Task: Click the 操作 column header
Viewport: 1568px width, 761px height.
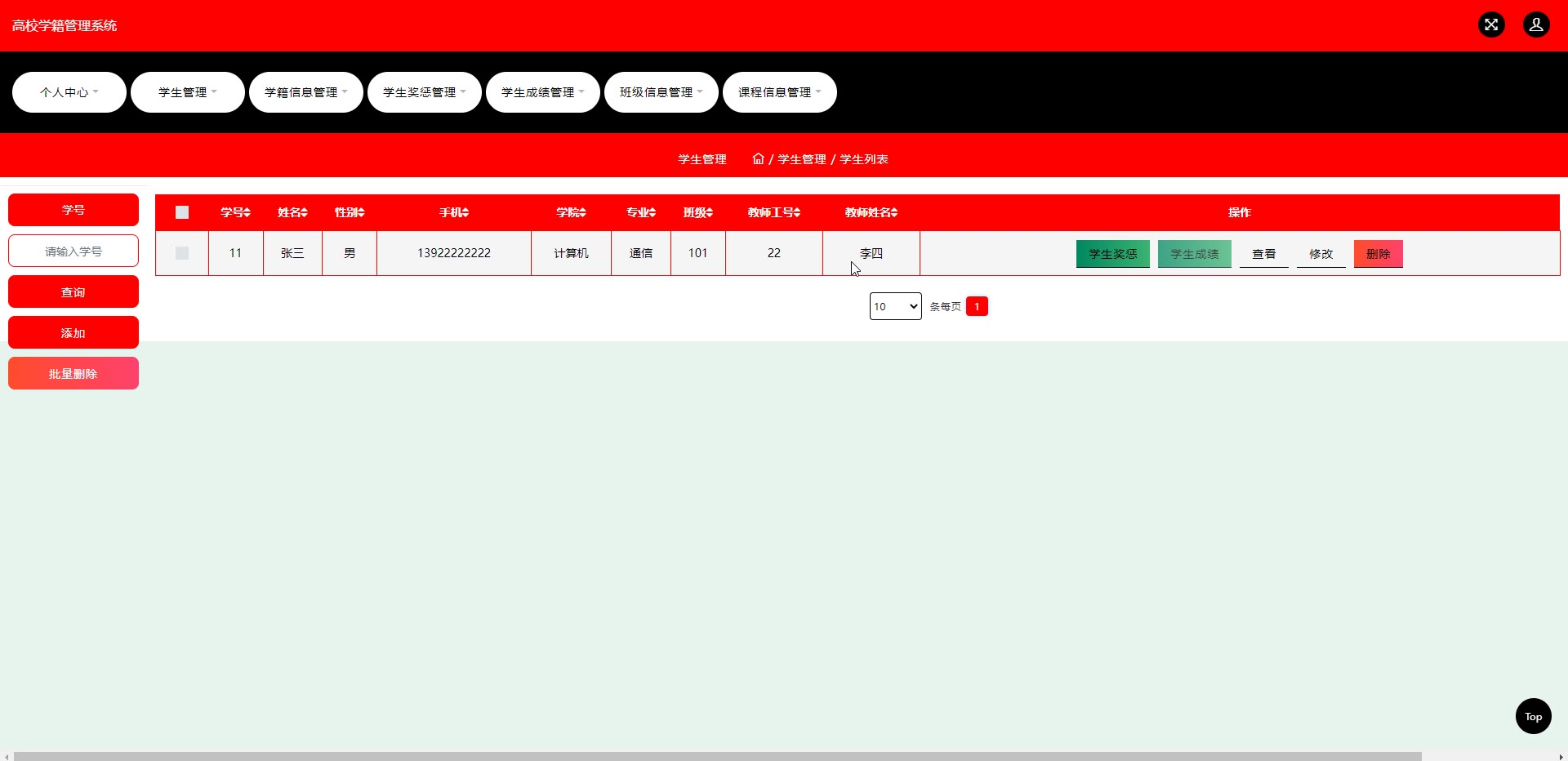Action: (x=1240, y=212)
